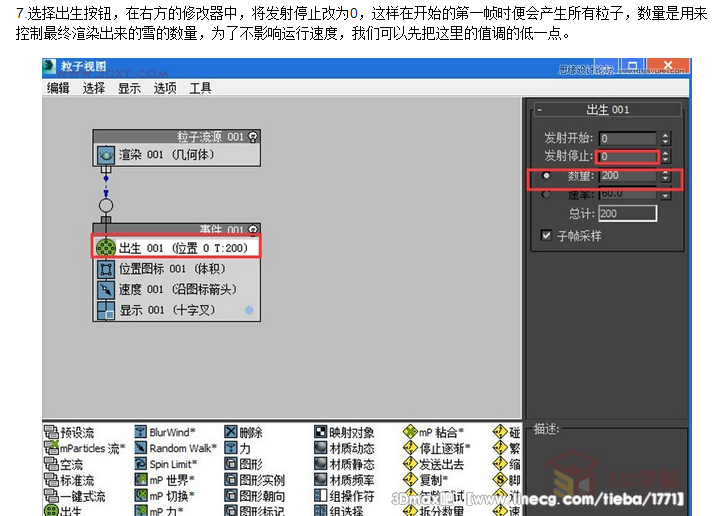This screenshot has width=713, height=516.
Task: Pick the 一键式流 one-click flow icon
Action: point(51,496)
